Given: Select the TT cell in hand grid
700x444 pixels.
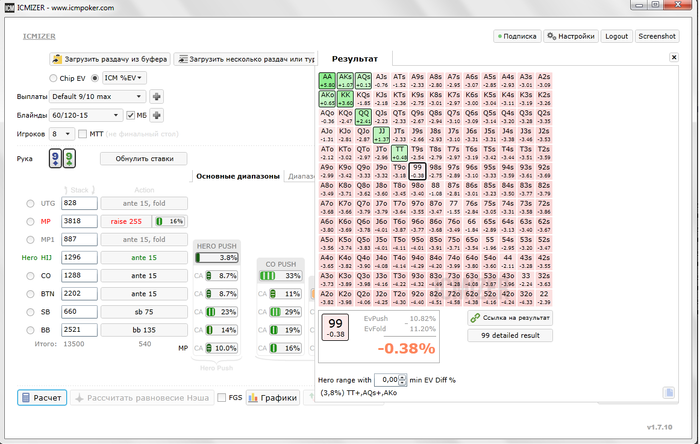Looking at the screenshot, I should click(399, 153).
